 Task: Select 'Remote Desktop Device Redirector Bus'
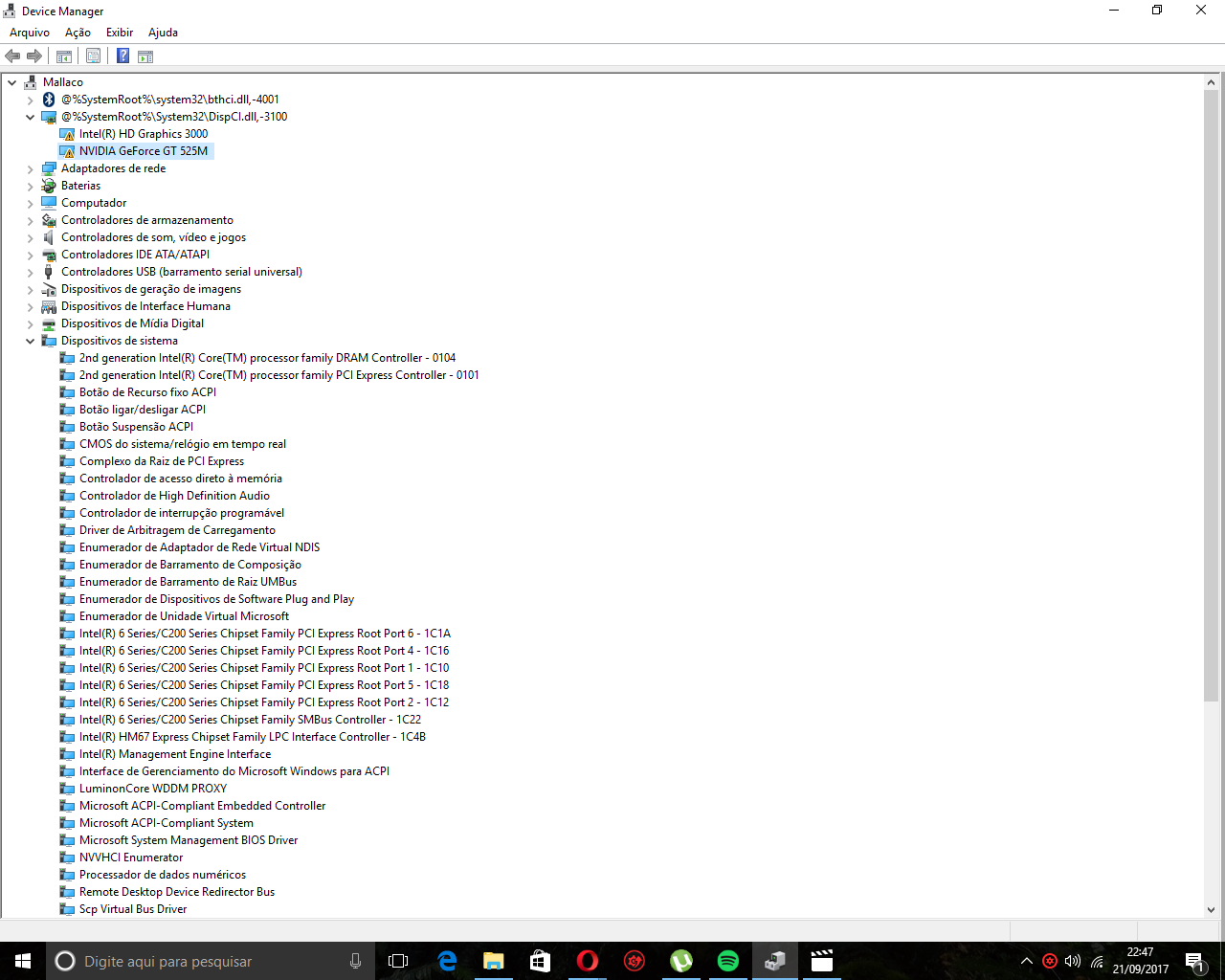click(x=177, y=892)
